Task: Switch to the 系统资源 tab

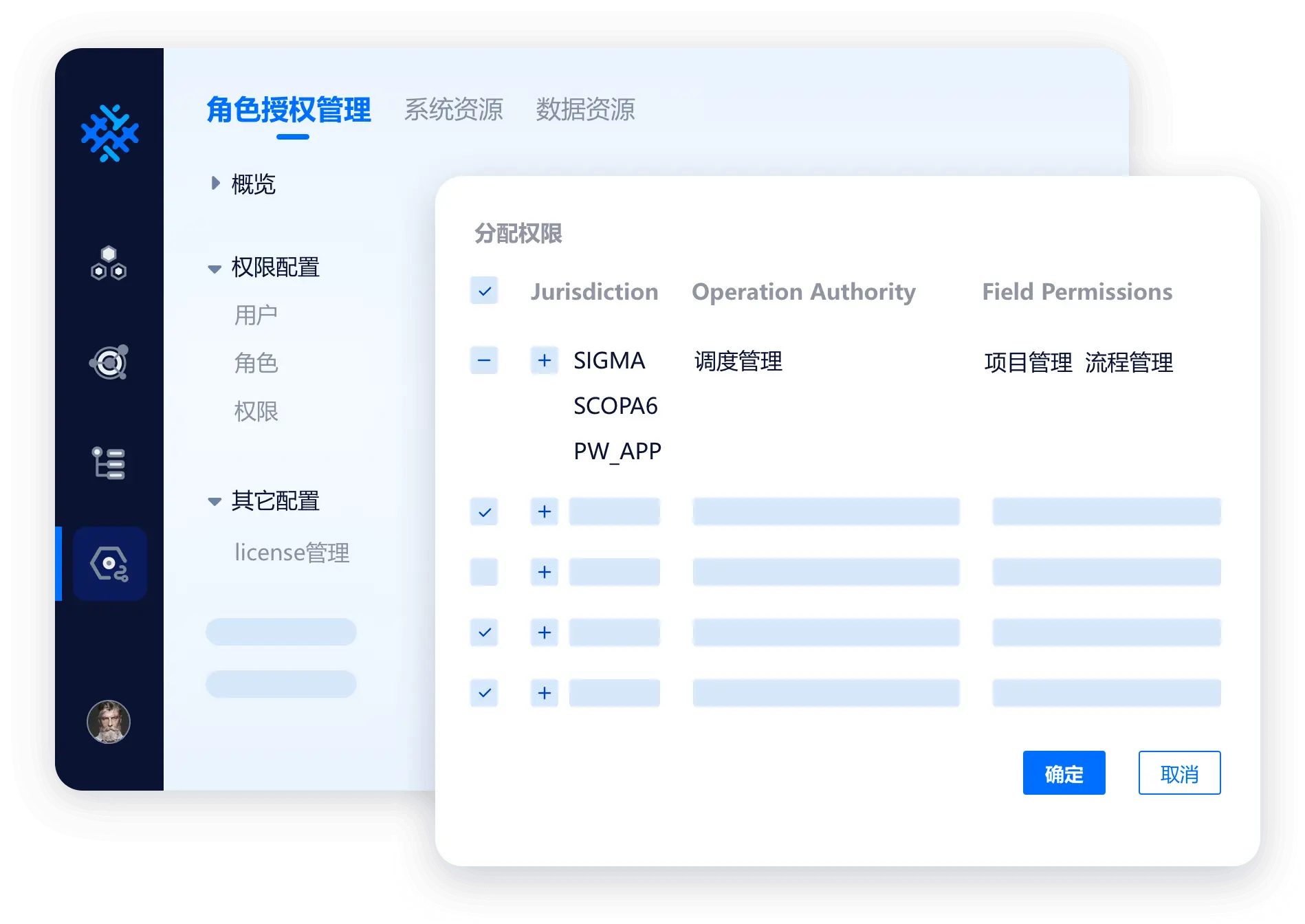Action: coord(454,109)
